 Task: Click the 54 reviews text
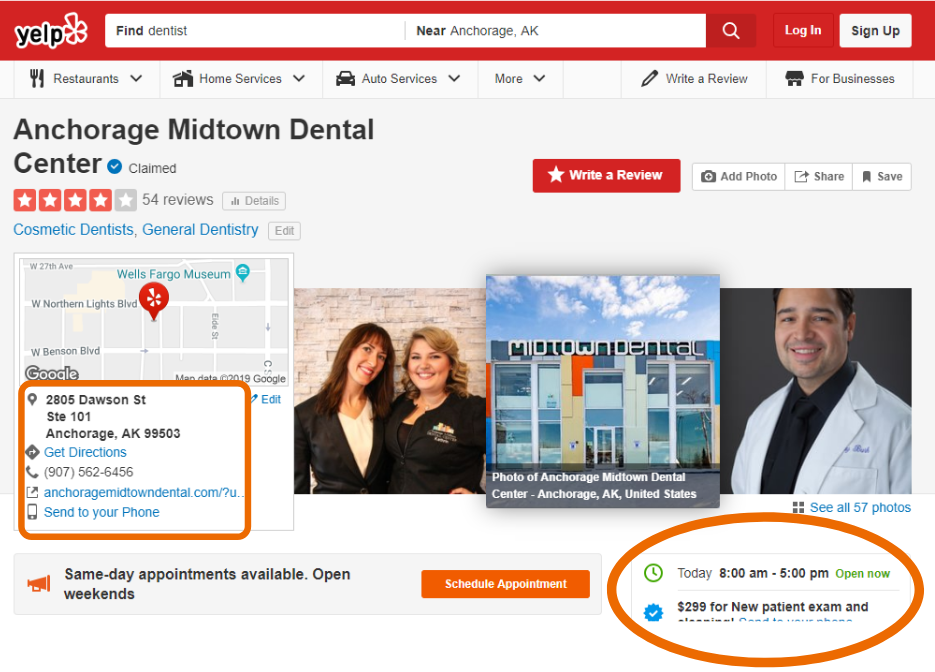178,200
